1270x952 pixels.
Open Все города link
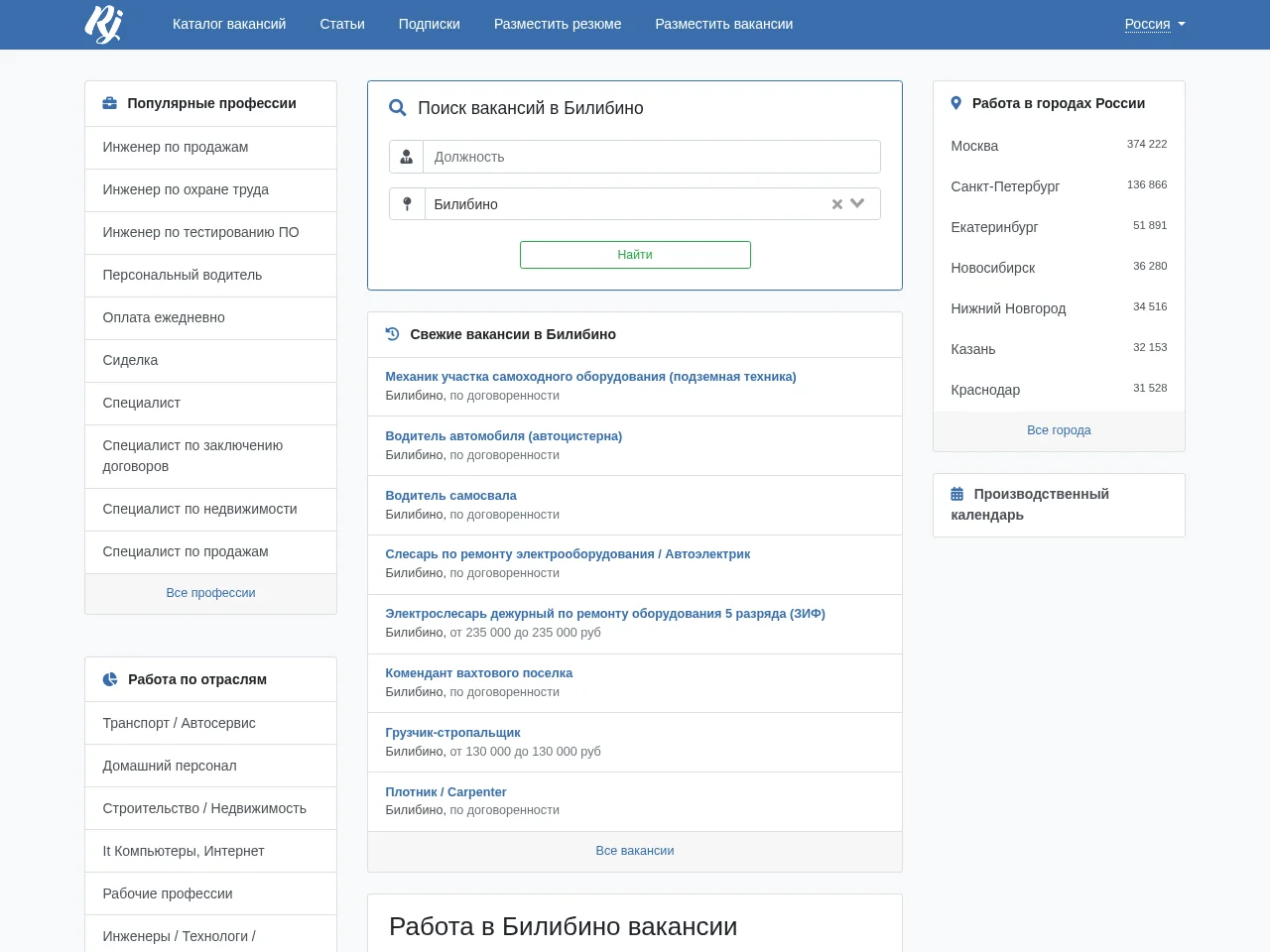1059,430
